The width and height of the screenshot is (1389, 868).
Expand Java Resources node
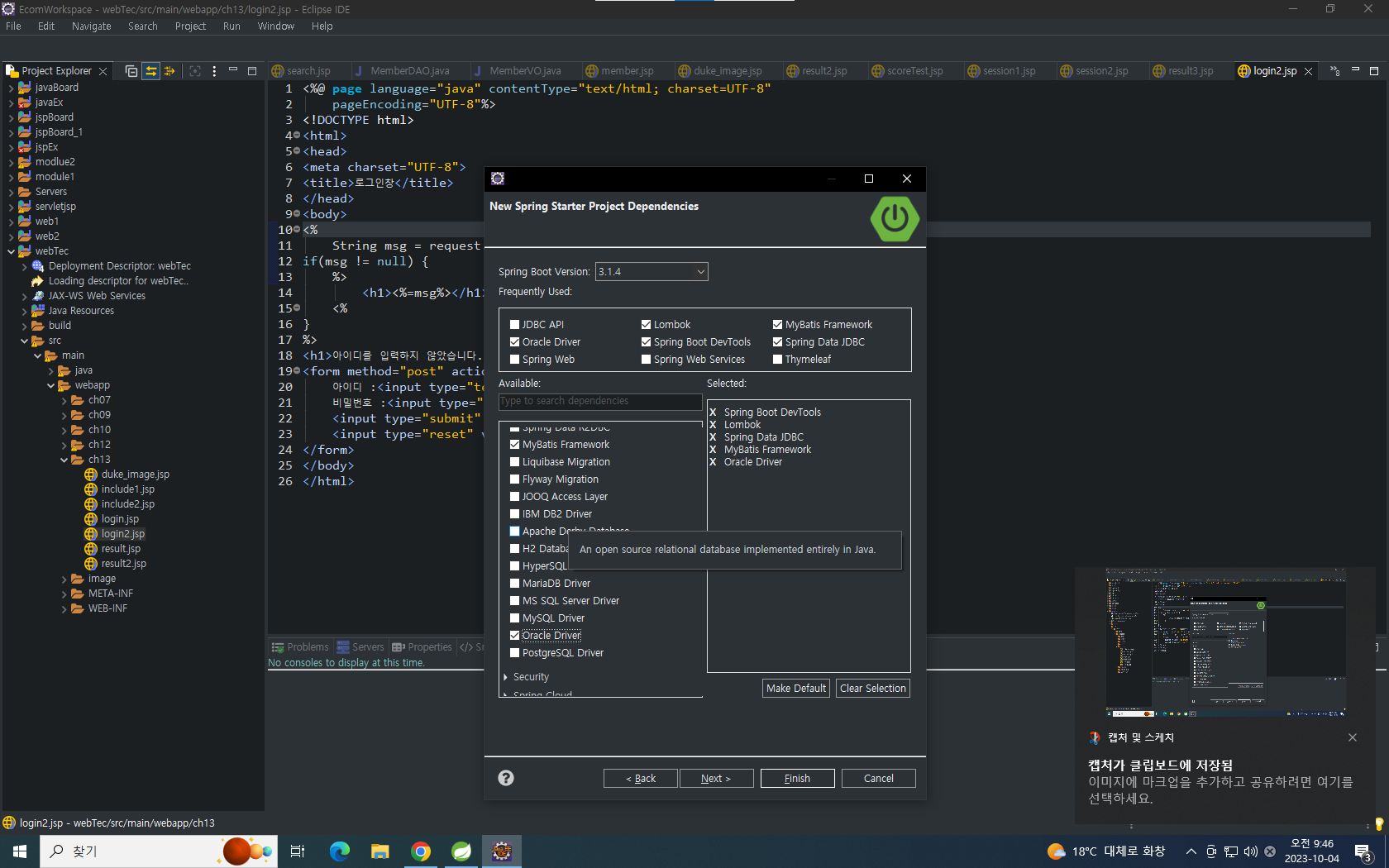[25, 311]
